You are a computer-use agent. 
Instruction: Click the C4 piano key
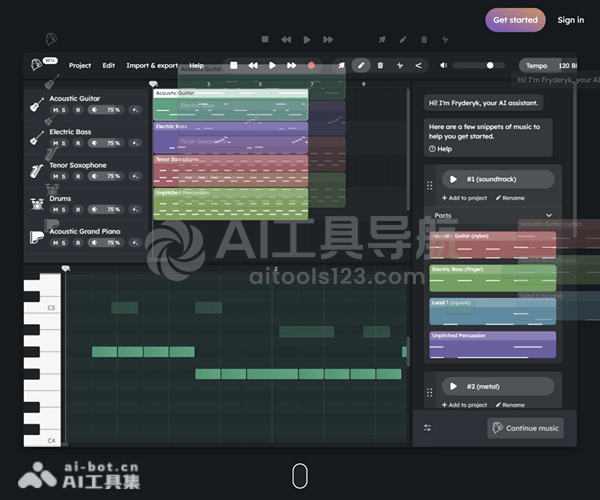click(50, 440)
